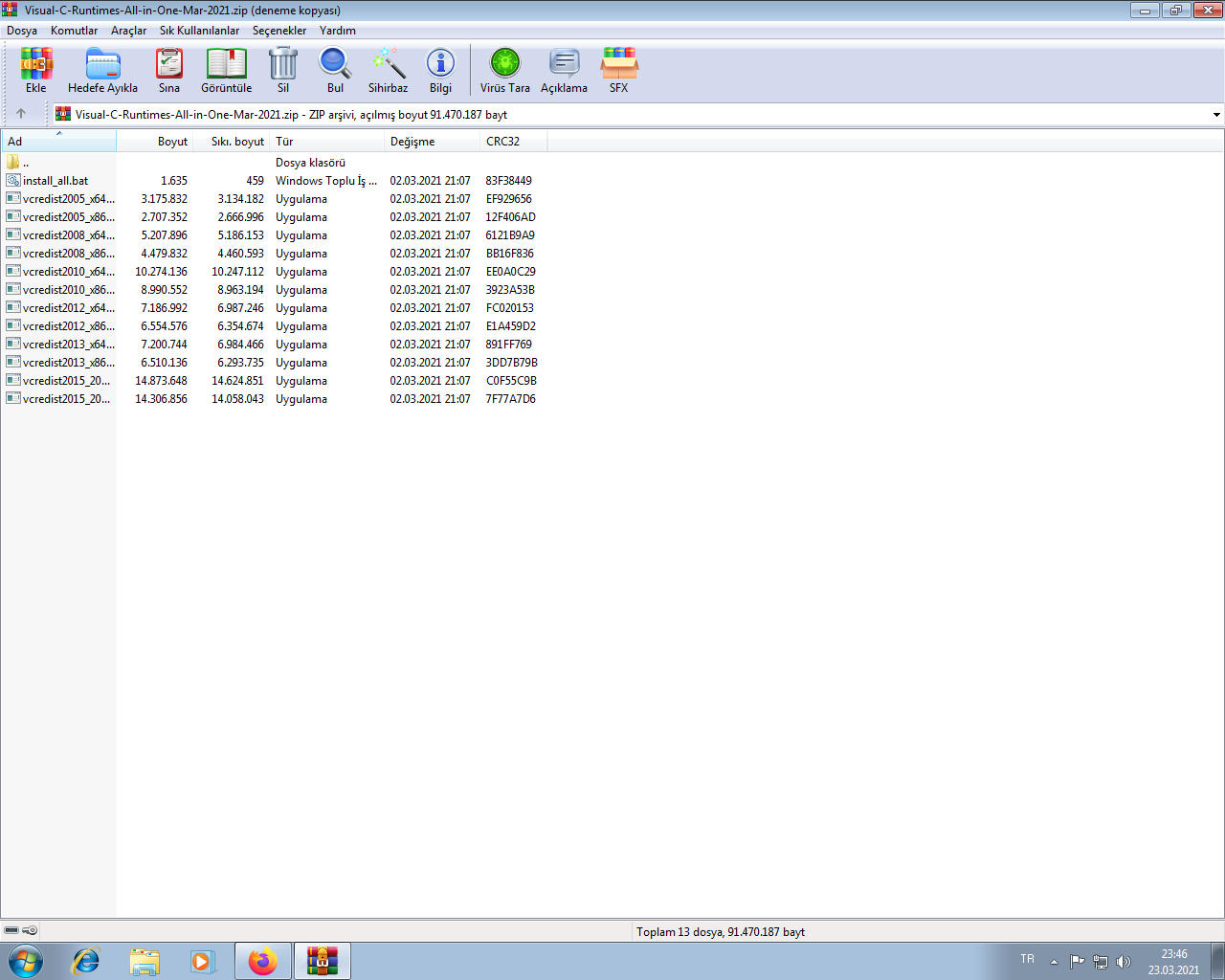Viewport: 1225px width, 980px height.
Task: Sort by the Değişme column header
Action: 433,141
